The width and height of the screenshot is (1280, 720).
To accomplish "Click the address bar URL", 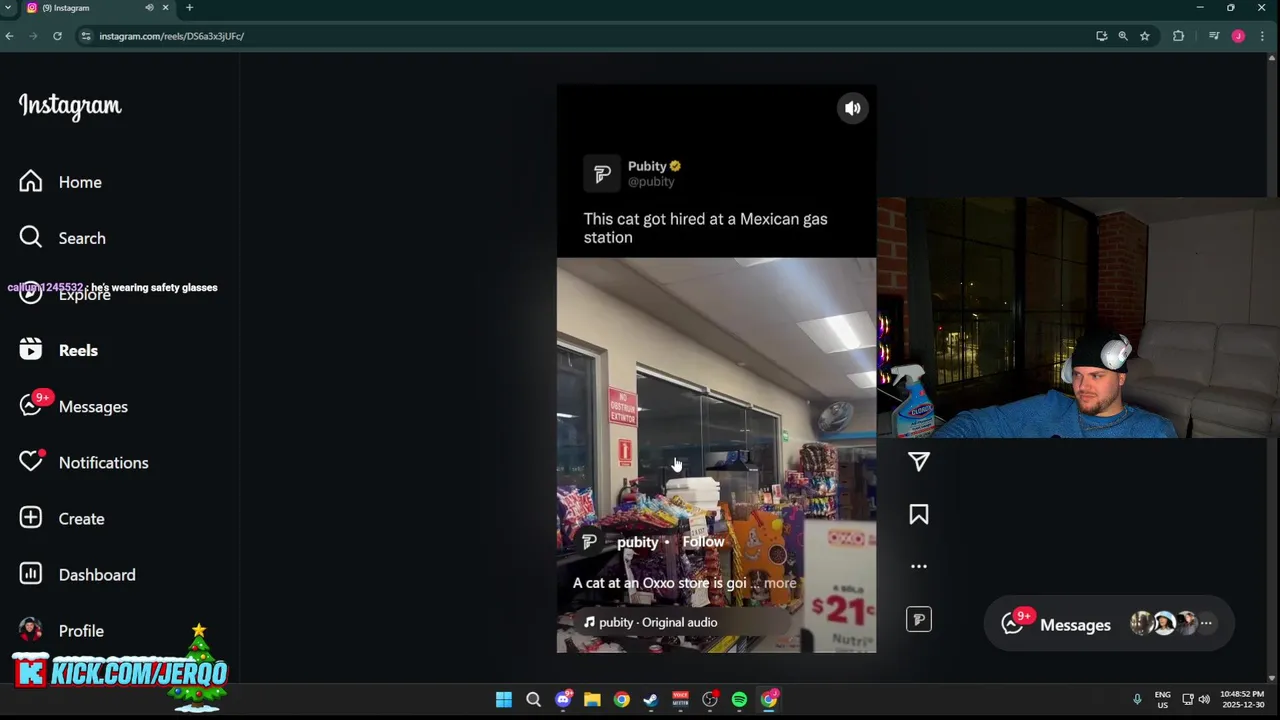I will click(x=171, y=36).
